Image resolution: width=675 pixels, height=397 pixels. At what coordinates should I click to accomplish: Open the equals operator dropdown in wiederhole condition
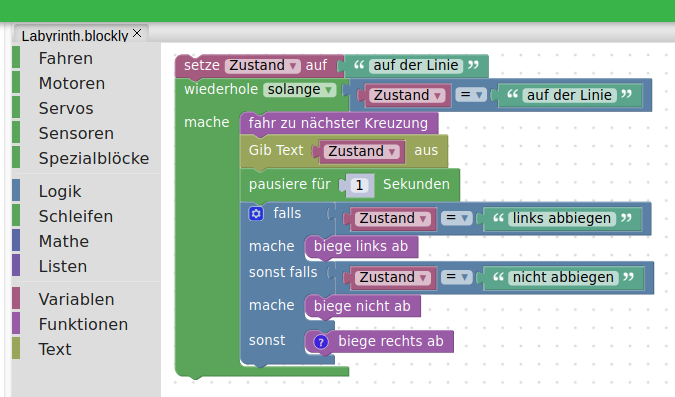pyautogui.click(x=471, y=94)
